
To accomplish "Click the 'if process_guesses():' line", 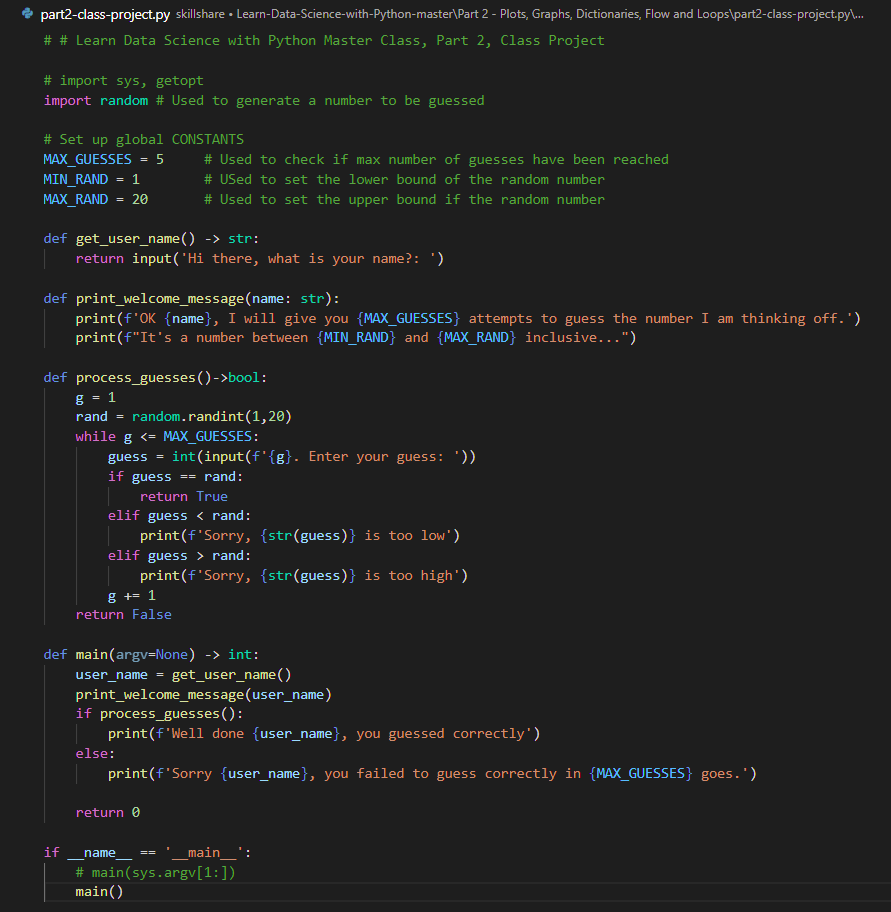I will (x=159, y=714).
